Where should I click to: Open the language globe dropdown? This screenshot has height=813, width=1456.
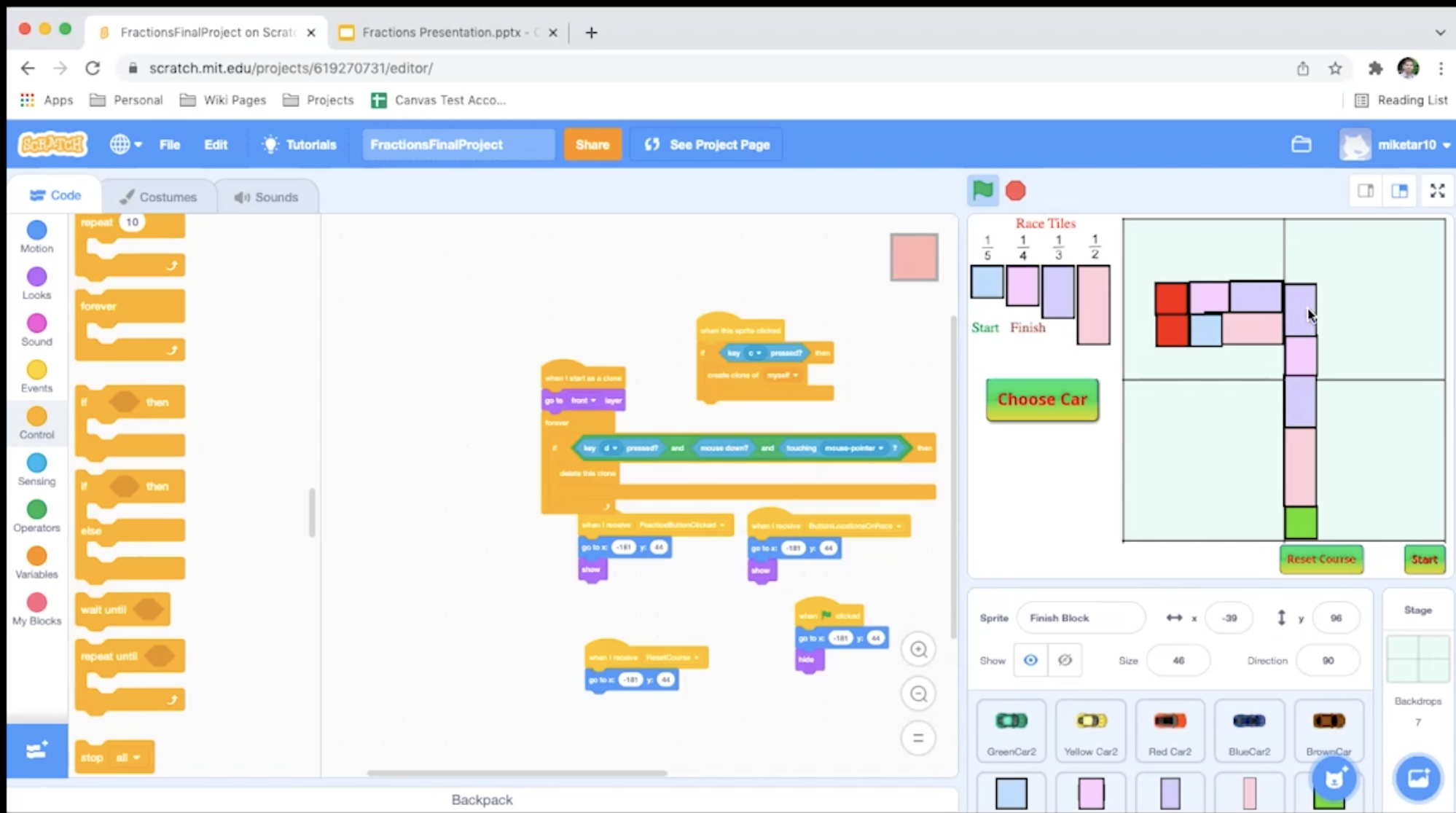(x=125, y=144)
